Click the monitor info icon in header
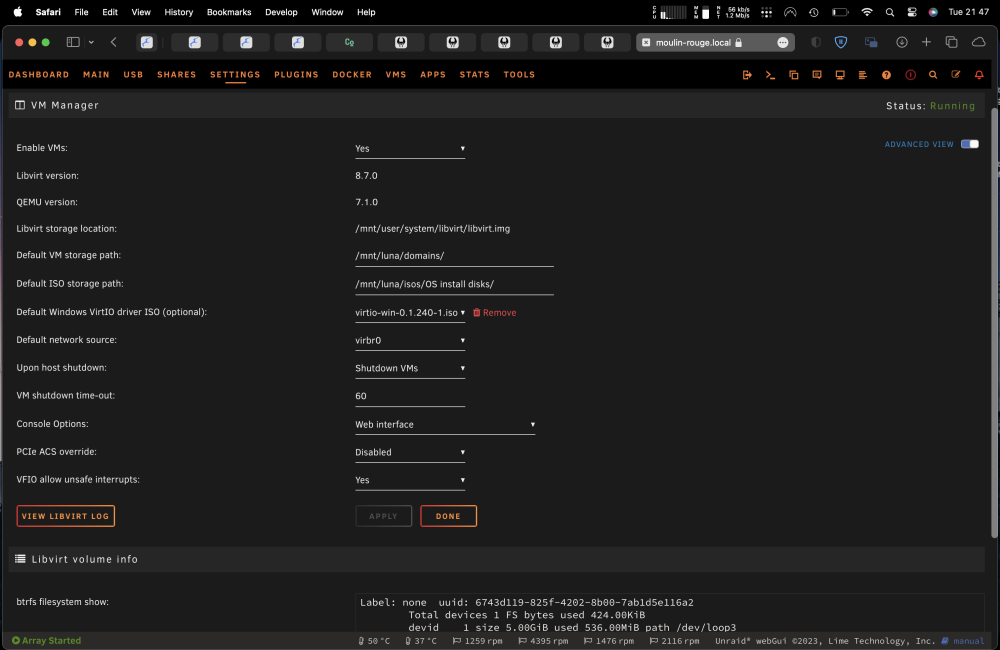The width and height of the screenshot is (1000, 650). click(x=840, y=75)
